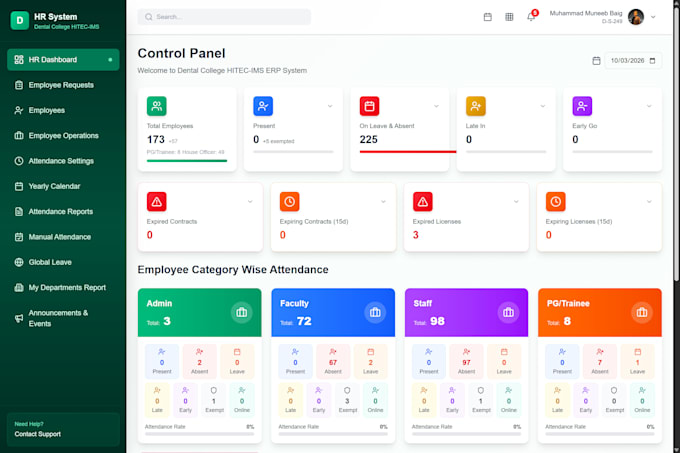Open Employees in sidebar
The width and height of the screenshot is (680, 453).
coord(63,110)
